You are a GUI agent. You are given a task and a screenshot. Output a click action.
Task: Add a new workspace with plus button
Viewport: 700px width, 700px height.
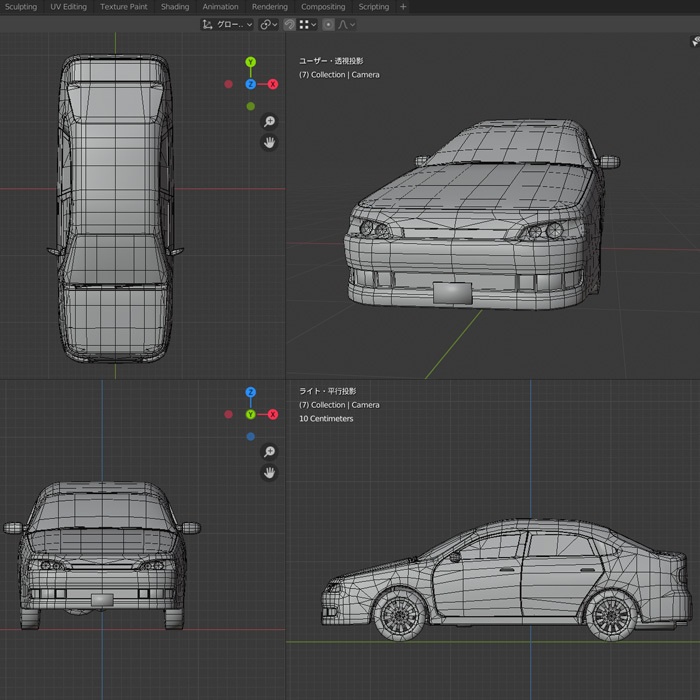pos(403,7)
